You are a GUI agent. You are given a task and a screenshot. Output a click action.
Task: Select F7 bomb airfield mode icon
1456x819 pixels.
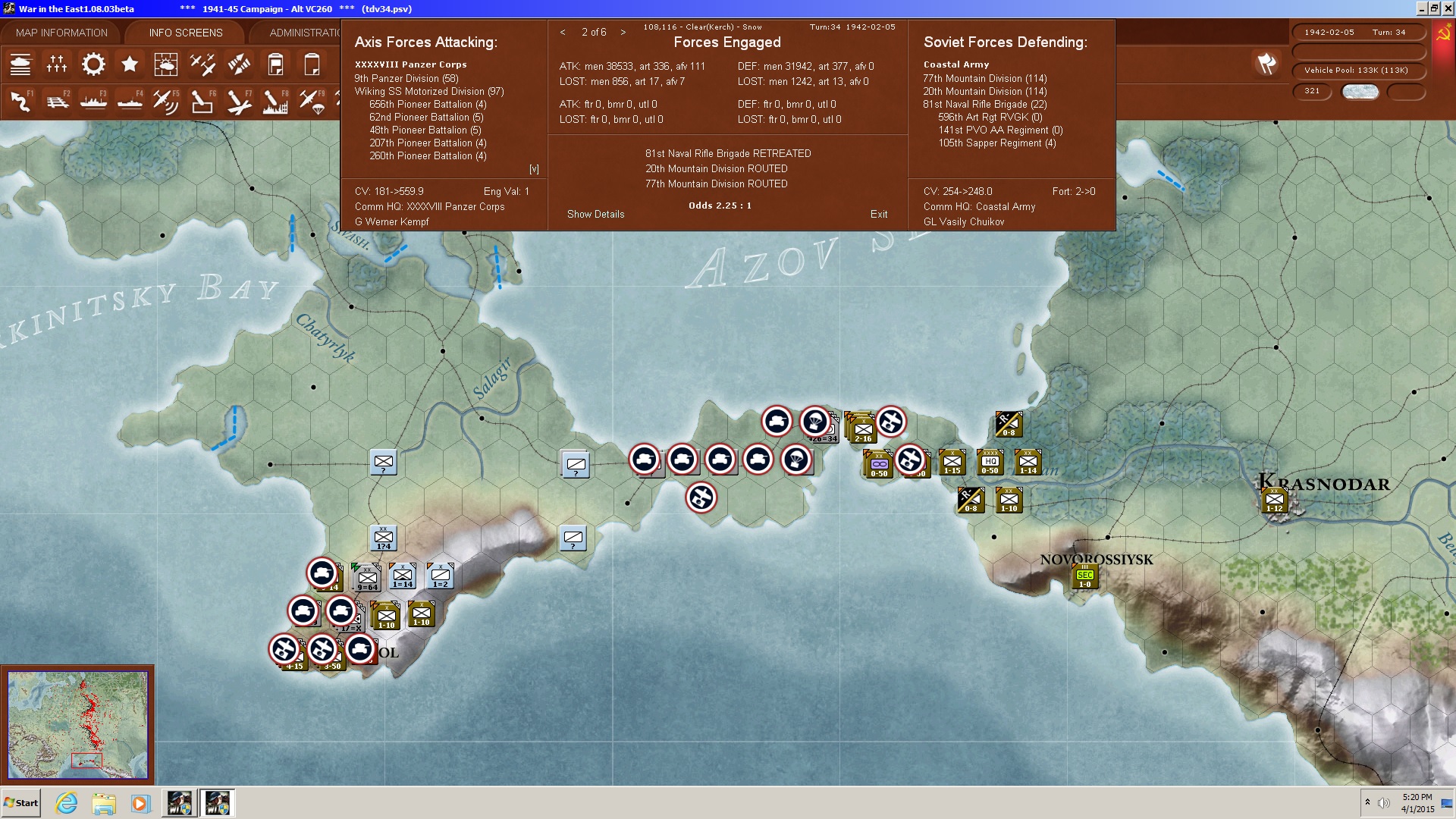239,101
